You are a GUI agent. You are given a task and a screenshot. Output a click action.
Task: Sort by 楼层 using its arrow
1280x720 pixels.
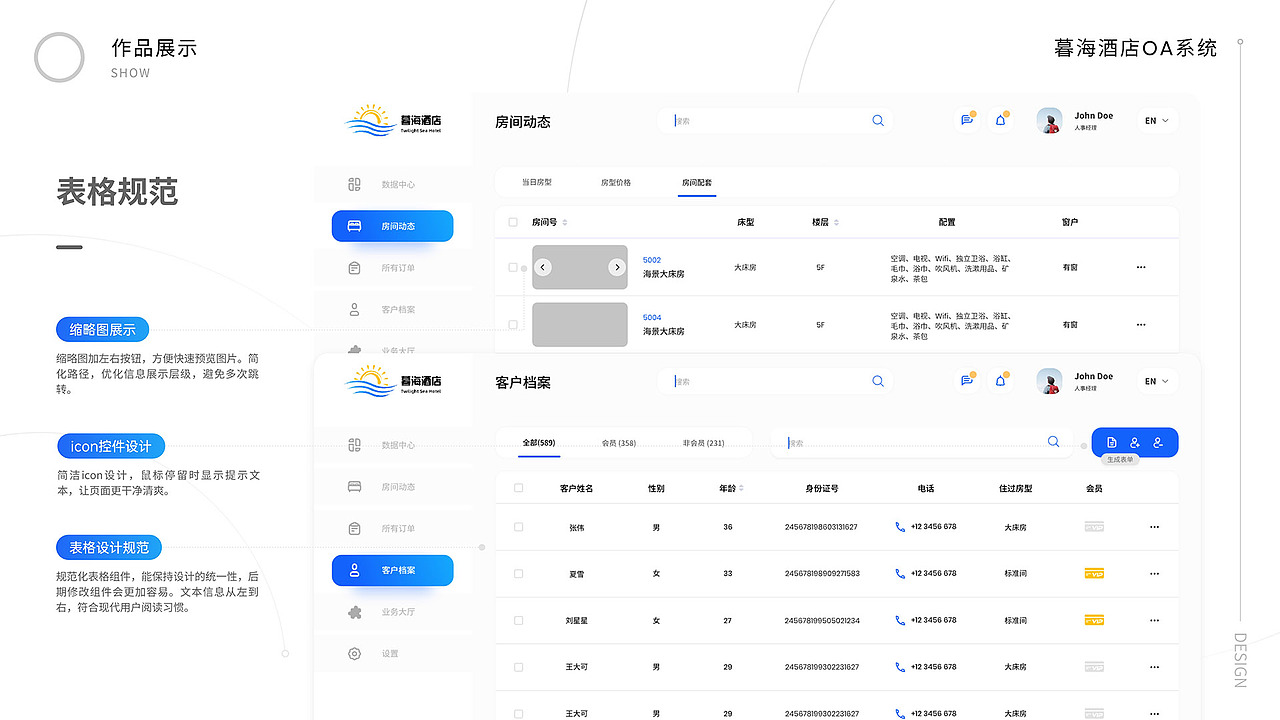[836, 222]
